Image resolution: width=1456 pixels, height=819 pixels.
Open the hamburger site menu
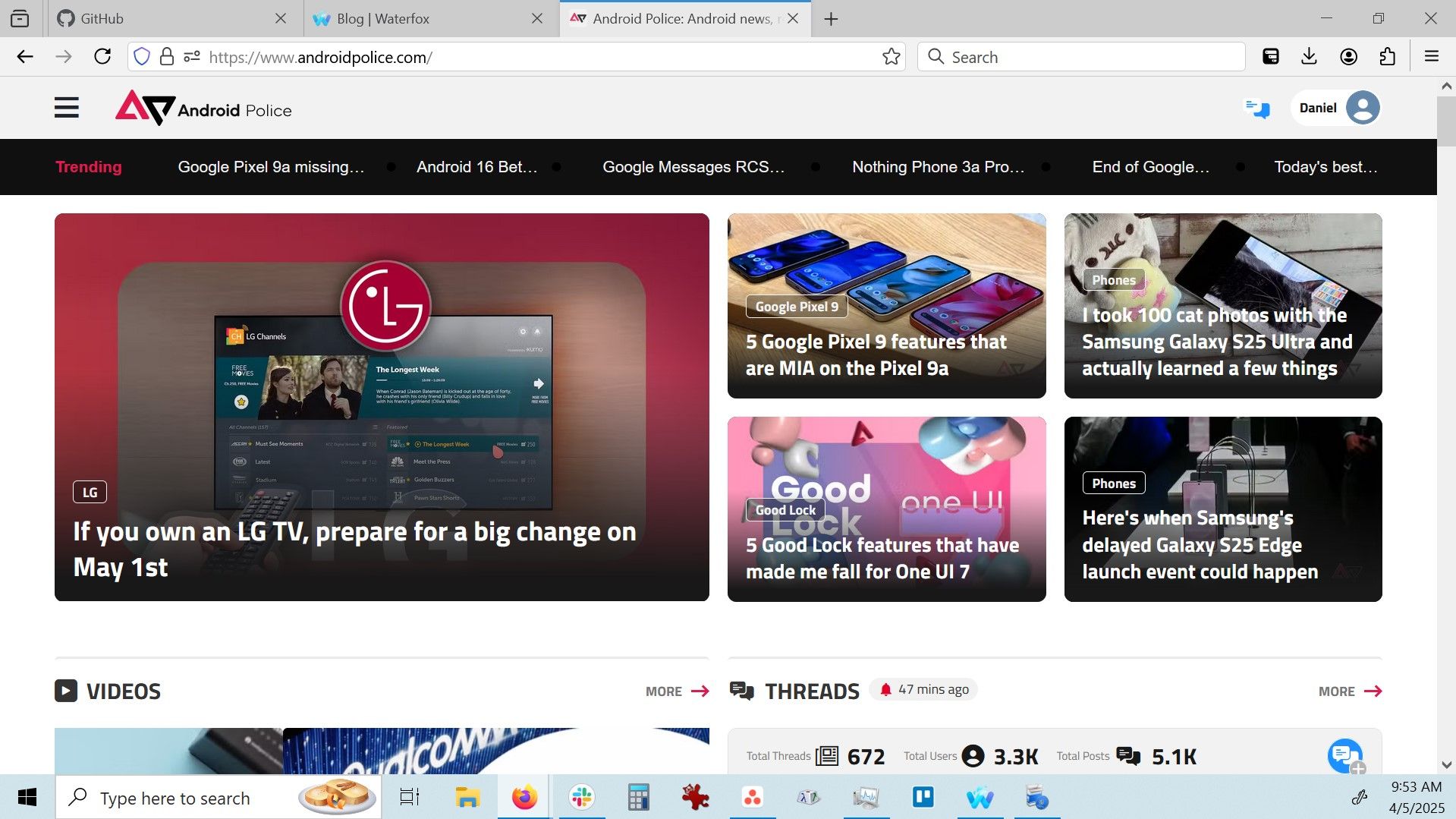[x=67, y=108]
